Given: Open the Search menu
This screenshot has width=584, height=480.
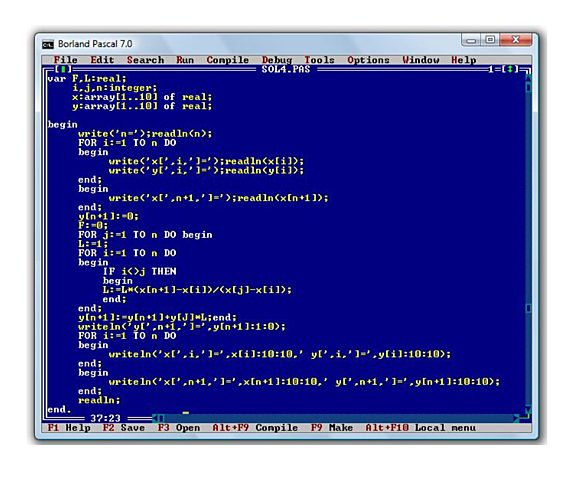Looking at the screenshot, I should coord(145,60).
